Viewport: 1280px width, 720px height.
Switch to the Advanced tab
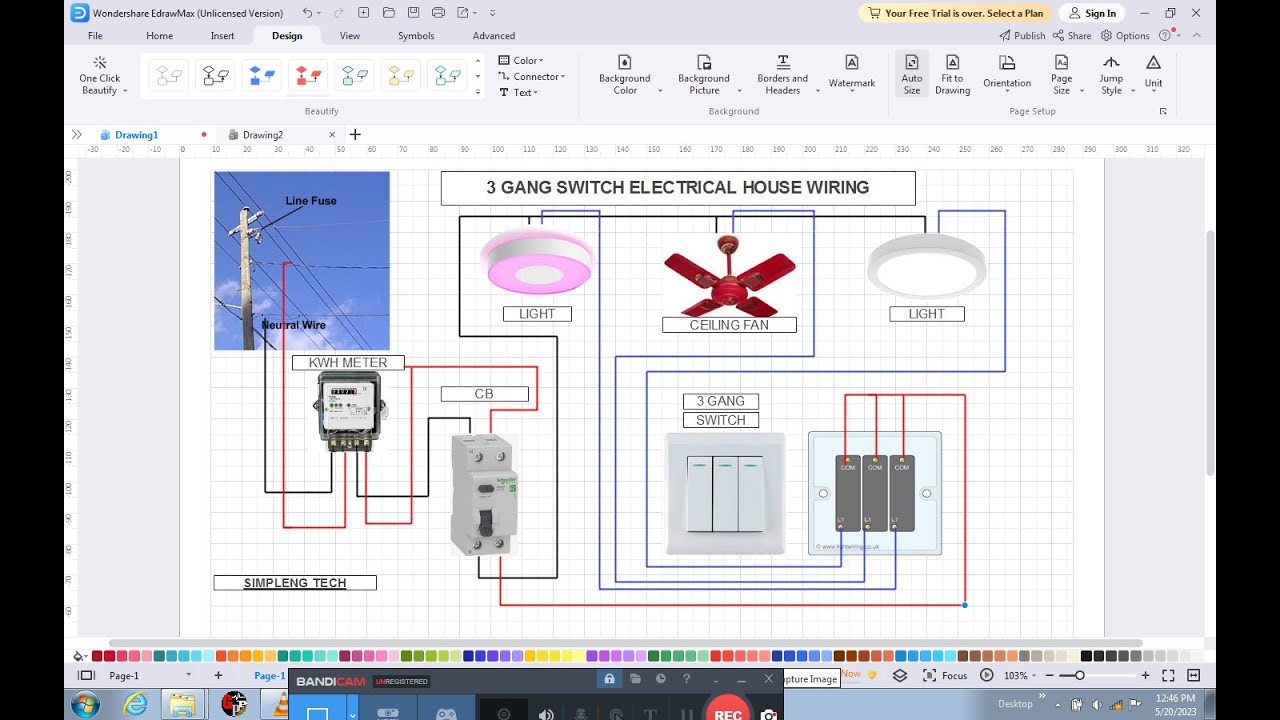(494, 35)
